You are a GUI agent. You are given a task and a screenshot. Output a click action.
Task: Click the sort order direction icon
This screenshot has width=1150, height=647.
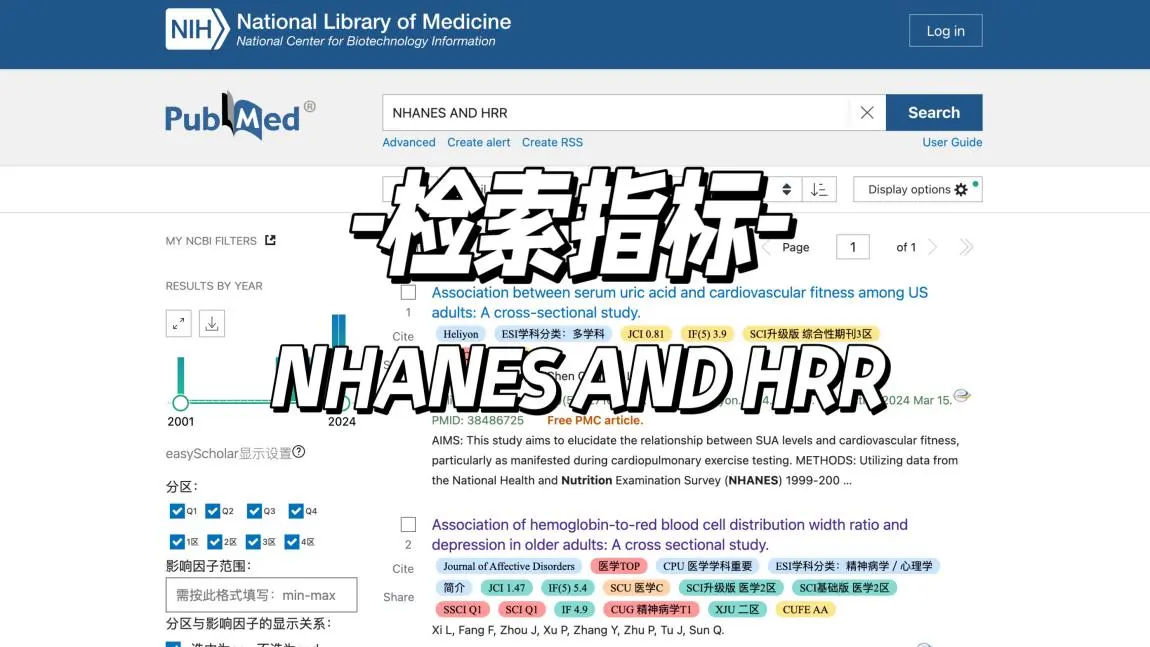(x=819, y=190)
